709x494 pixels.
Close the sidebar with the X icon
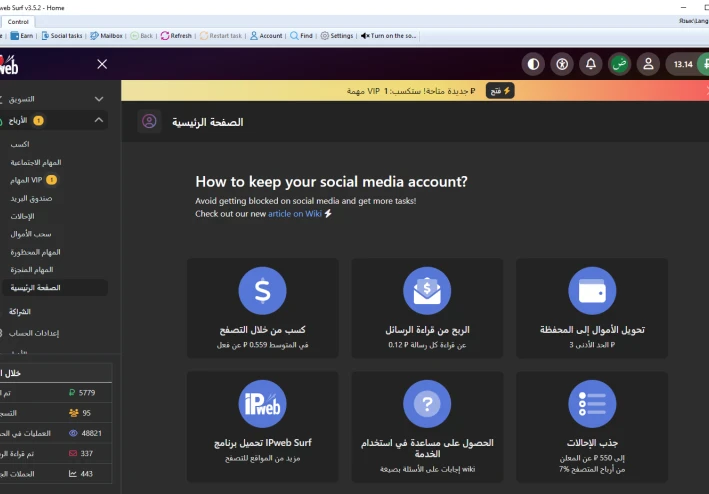coord(102,64)
